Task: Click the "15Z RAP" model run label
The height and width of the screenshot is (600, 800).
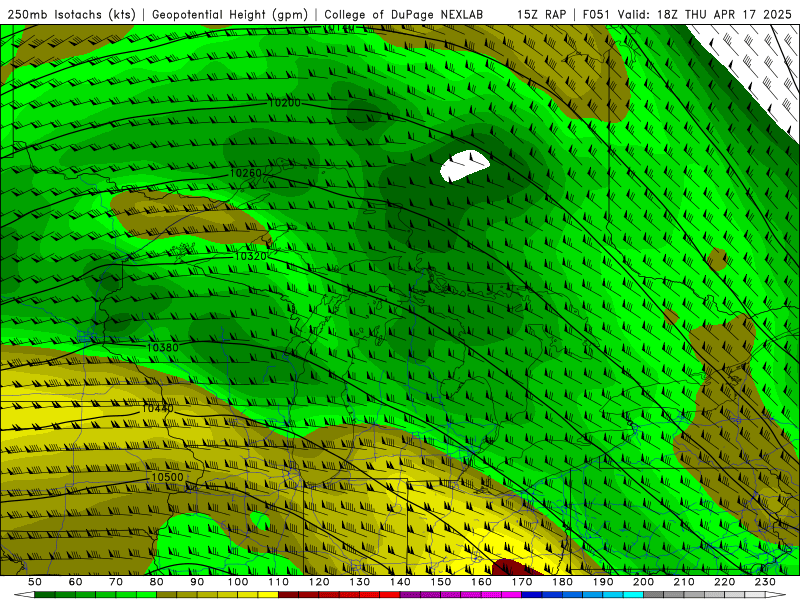Action: click(x=541, y=15)
